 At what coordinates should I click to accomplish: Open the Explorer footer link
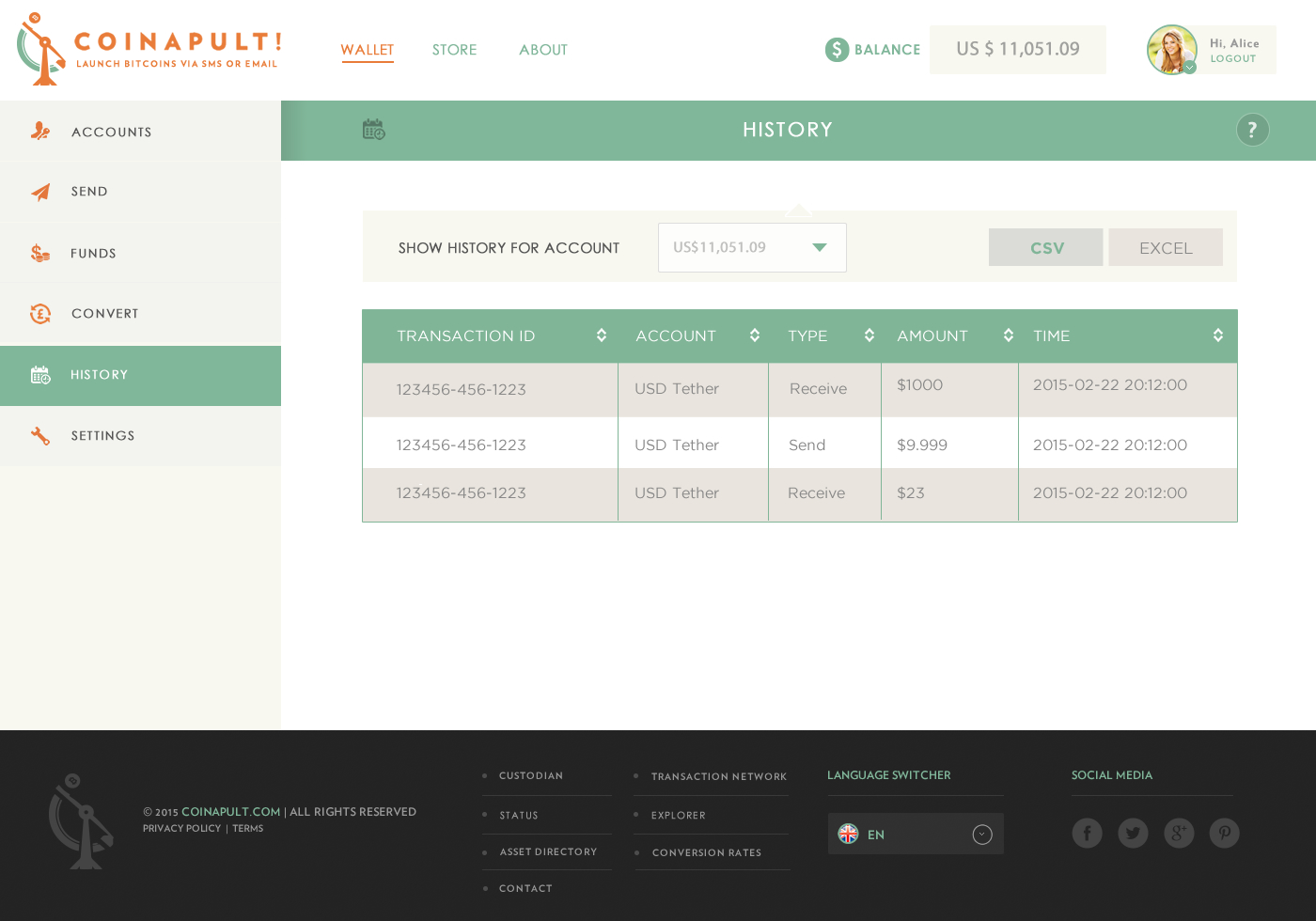point(678,815)
